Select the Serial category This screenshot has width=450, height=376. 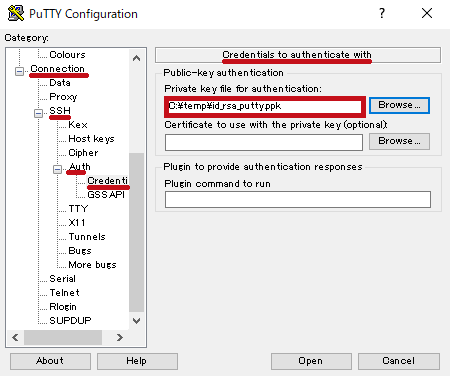click(62, 279)
